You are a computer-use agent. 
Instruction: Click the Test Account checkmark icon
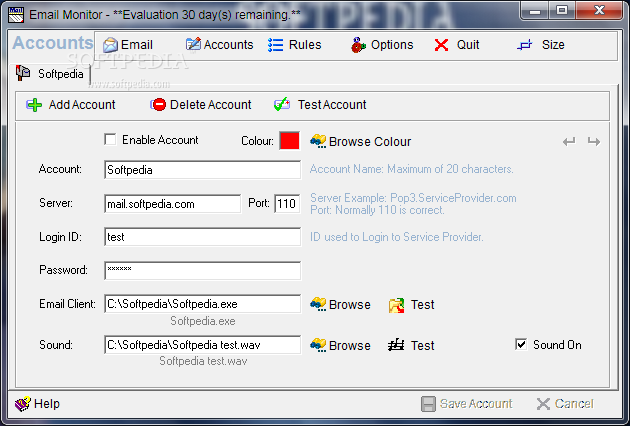pyautogui.click(x=282, y=104)
